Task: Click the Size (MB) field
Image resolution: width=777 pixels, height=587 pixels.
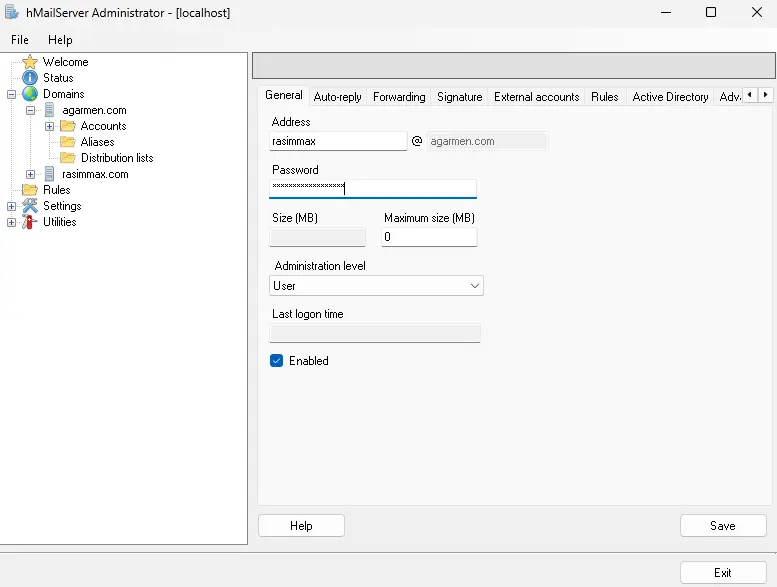Action: coord(318,237)
